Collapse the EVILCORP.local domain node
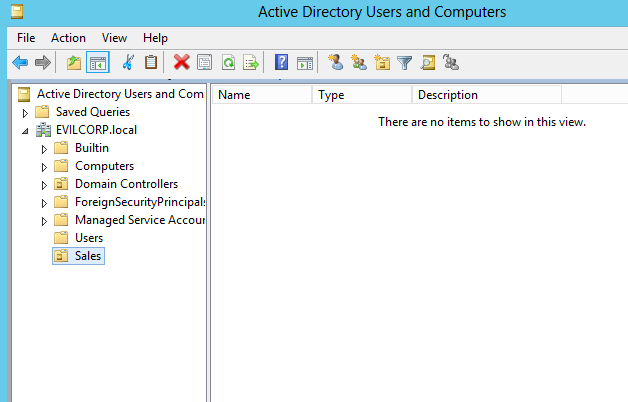Viewport: 628px width, 402px height. click(26, 131)
